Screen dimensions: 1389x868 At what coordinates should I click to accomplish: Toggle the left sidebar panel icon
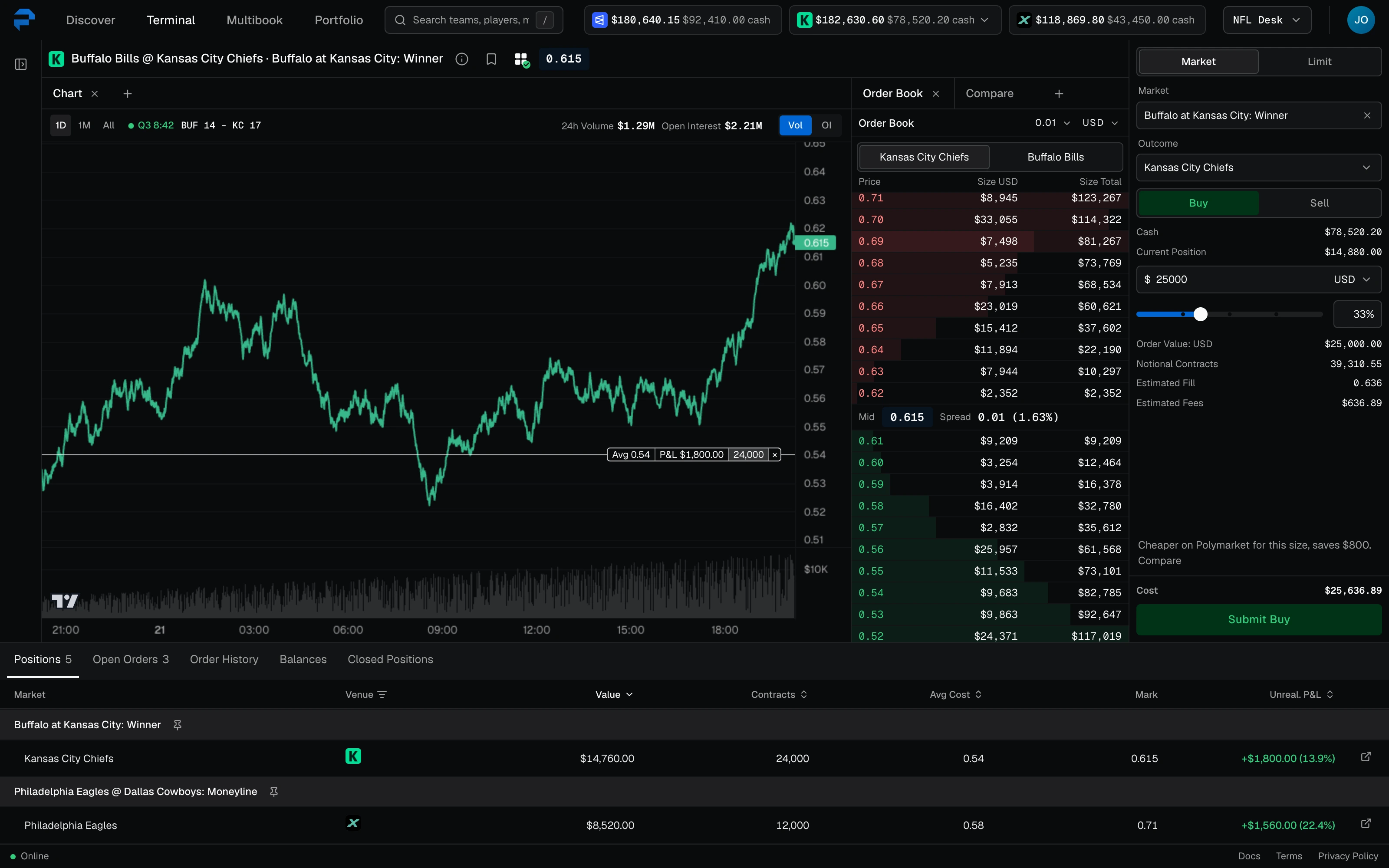click(x=21, y=64)
